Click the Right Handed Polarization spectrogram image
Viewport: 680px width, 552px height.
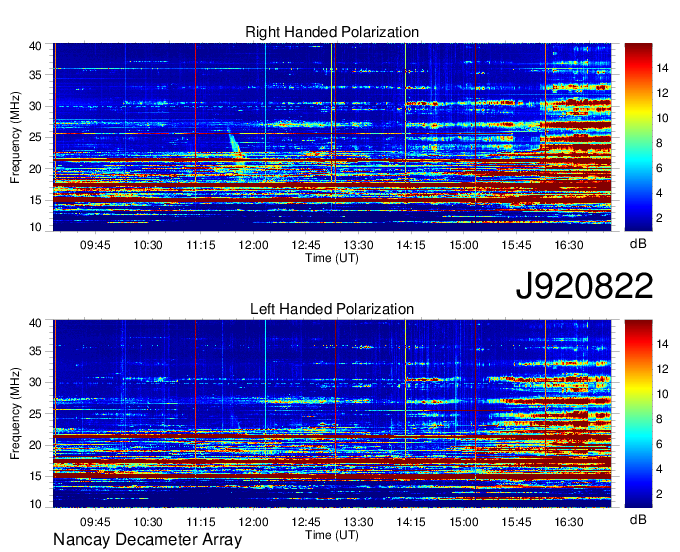pyautogui.click(x=332, y=137)
